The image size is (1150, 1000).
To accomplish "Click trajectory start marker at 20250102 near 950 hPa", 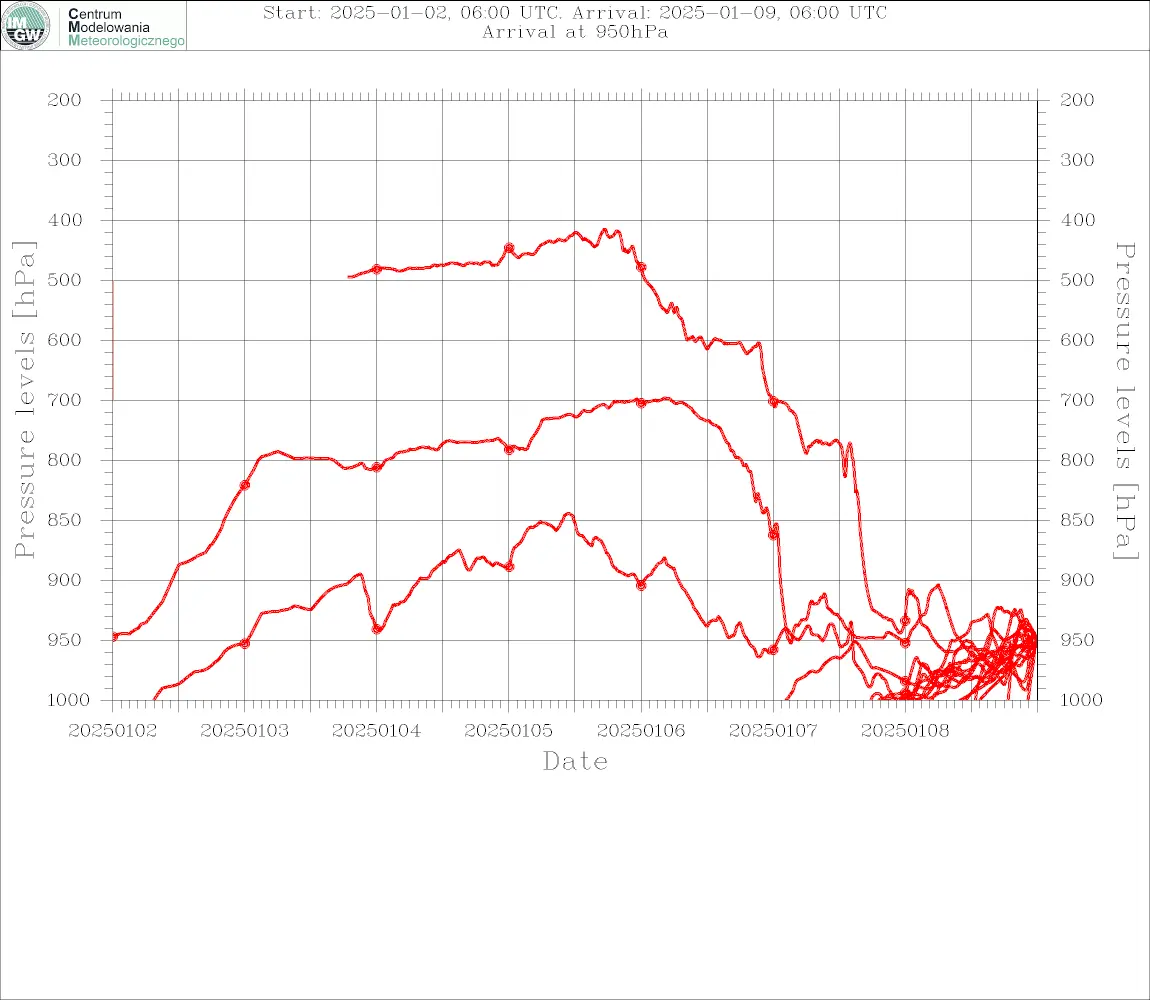I will click(x=114, y=636).
